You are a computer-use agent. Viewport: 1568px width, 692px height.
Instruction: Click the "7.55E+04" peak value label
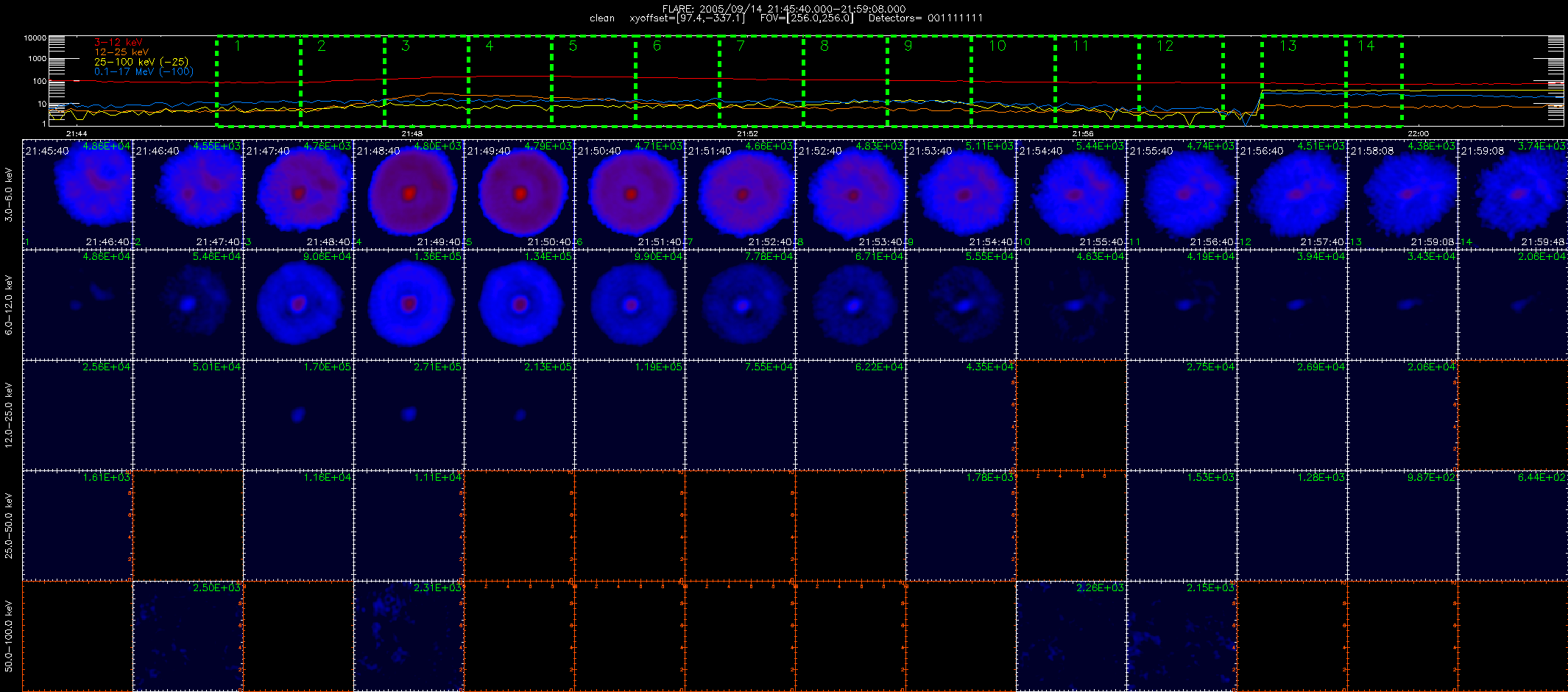770,367
